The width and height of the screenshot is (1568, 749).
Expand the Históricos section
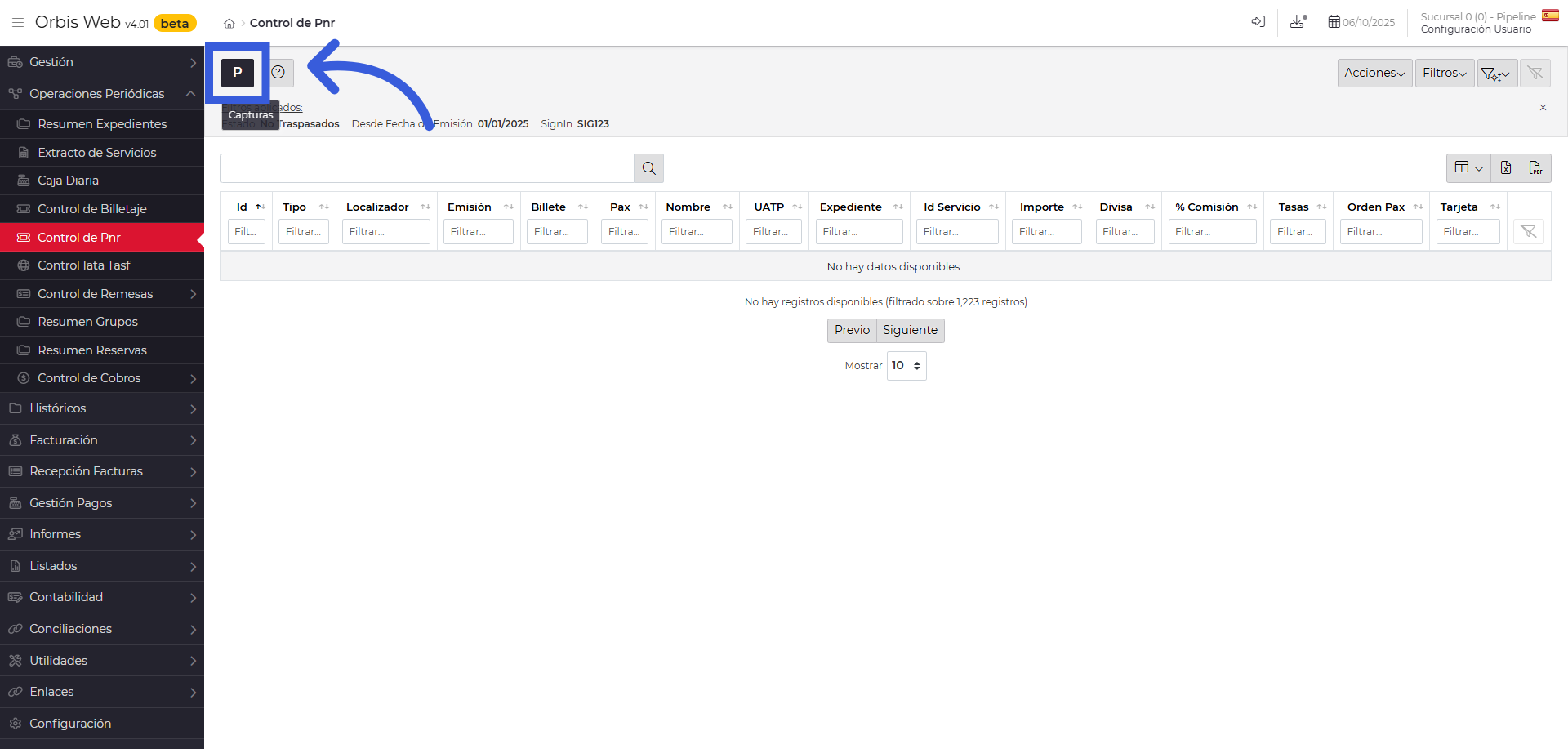(102, 408)
